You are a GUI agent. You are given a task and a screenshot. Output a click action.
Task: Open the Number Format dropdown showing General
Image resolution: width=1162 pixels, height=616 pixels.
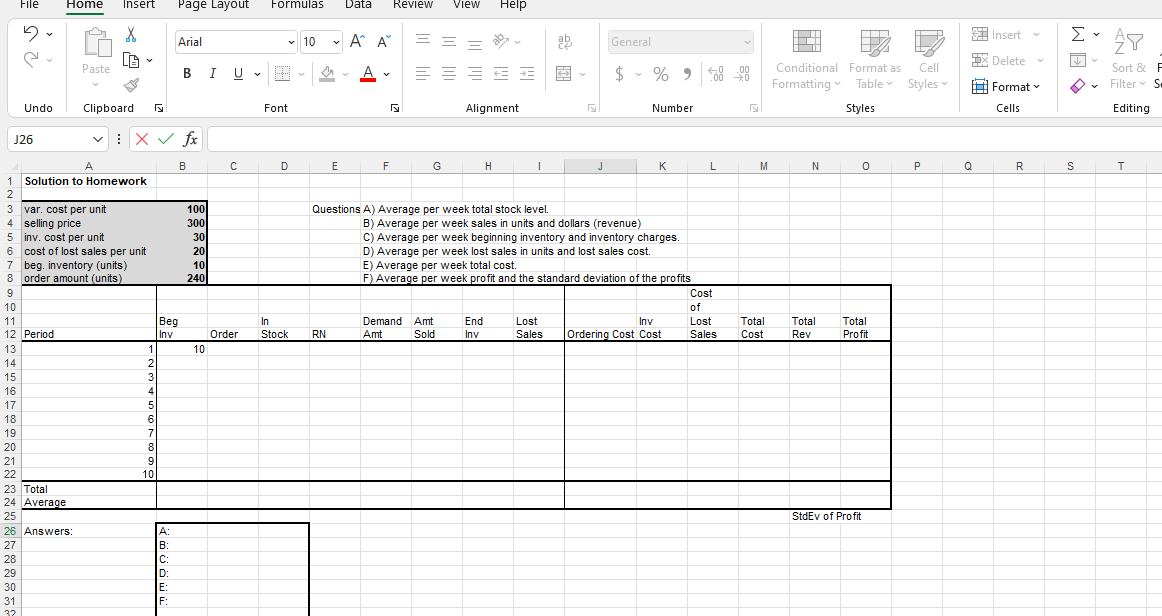tap(680, 41)
